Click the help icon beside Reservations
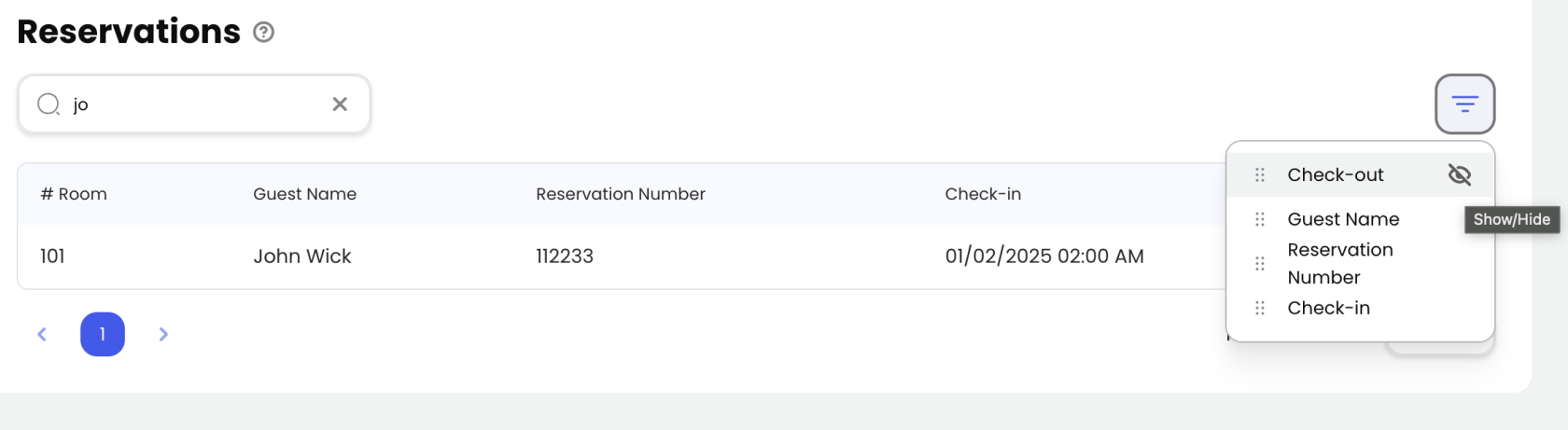Screen dimensions: 1568x430 tap(264, 33)
